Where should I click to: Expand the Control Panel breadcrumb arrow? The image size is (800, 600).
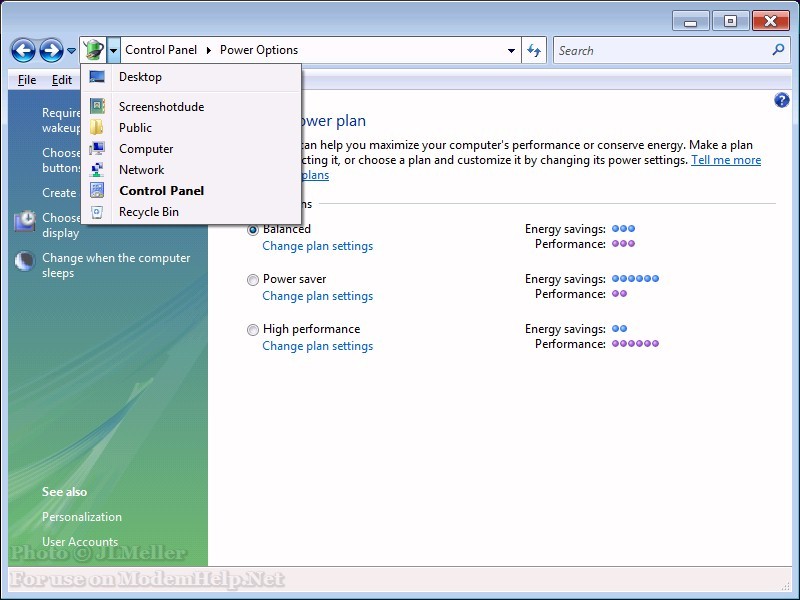[209, 50]
